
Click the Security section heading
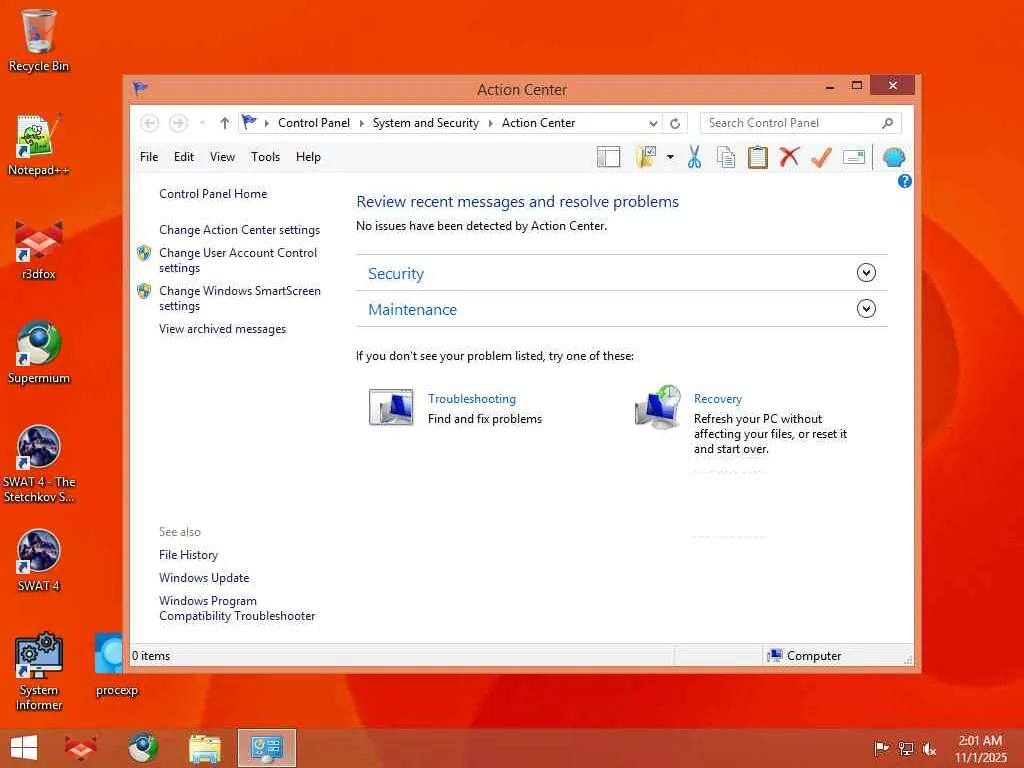[396, 274]
